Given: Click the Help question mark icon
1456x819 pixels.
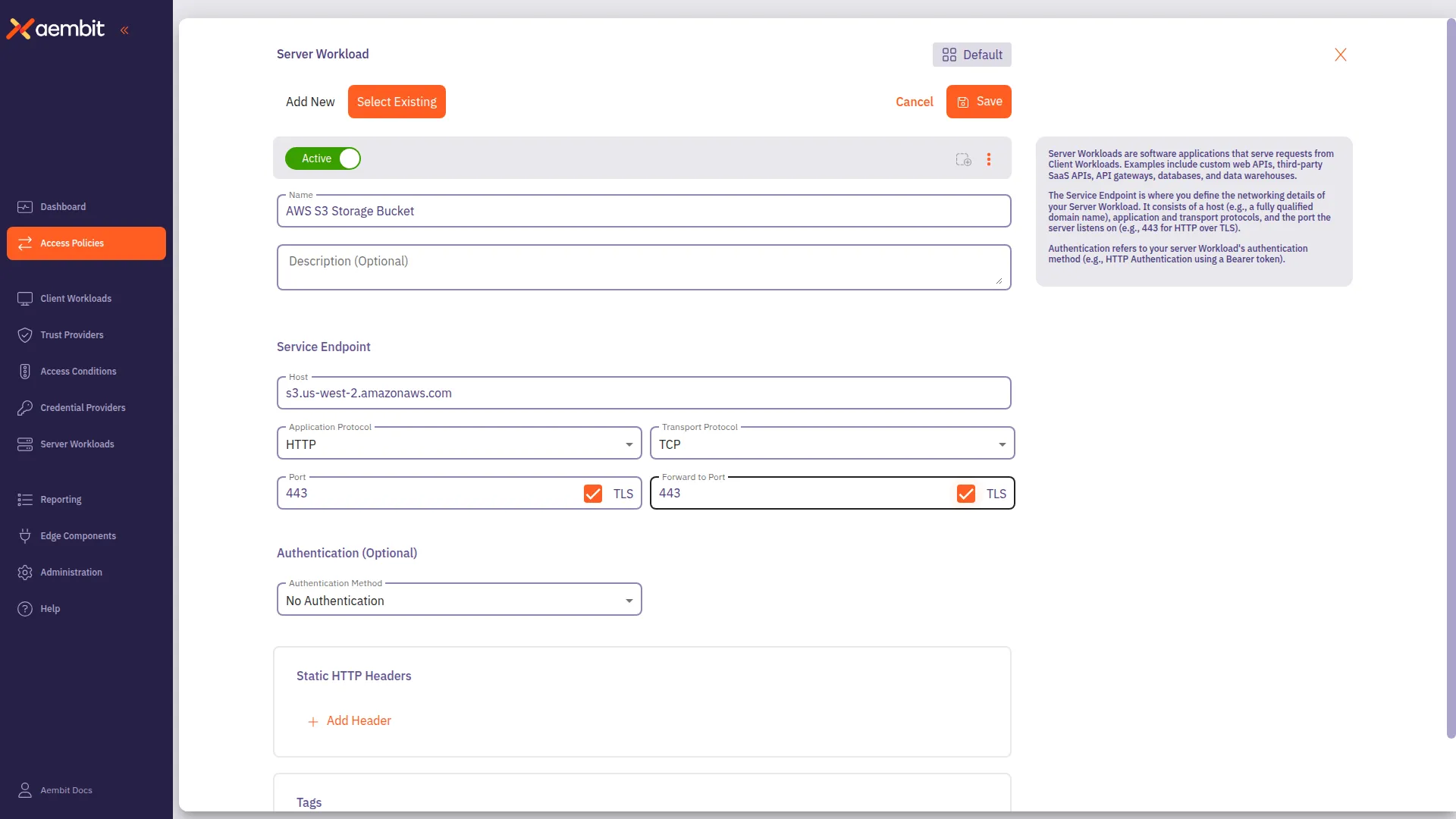Looking at the screenshot, I should point(25,609).
